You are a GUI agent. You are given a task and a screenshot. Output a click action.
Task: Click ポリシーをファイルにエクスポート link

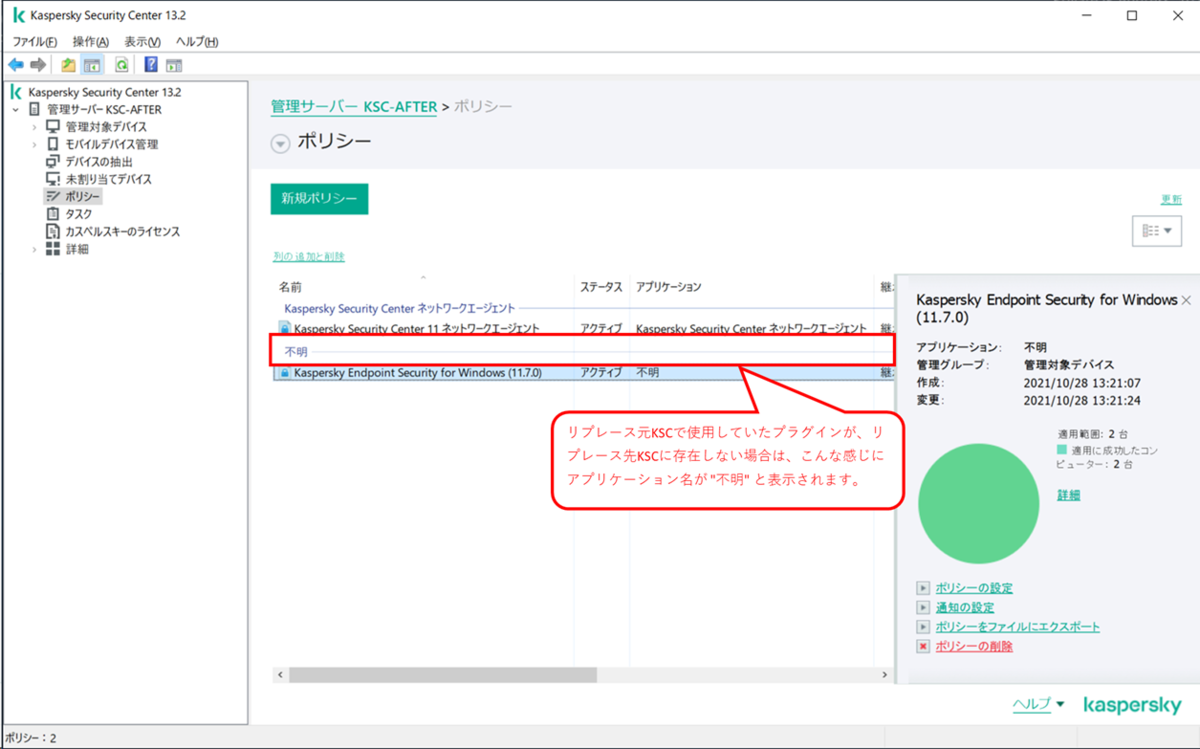pos(1018,627)
